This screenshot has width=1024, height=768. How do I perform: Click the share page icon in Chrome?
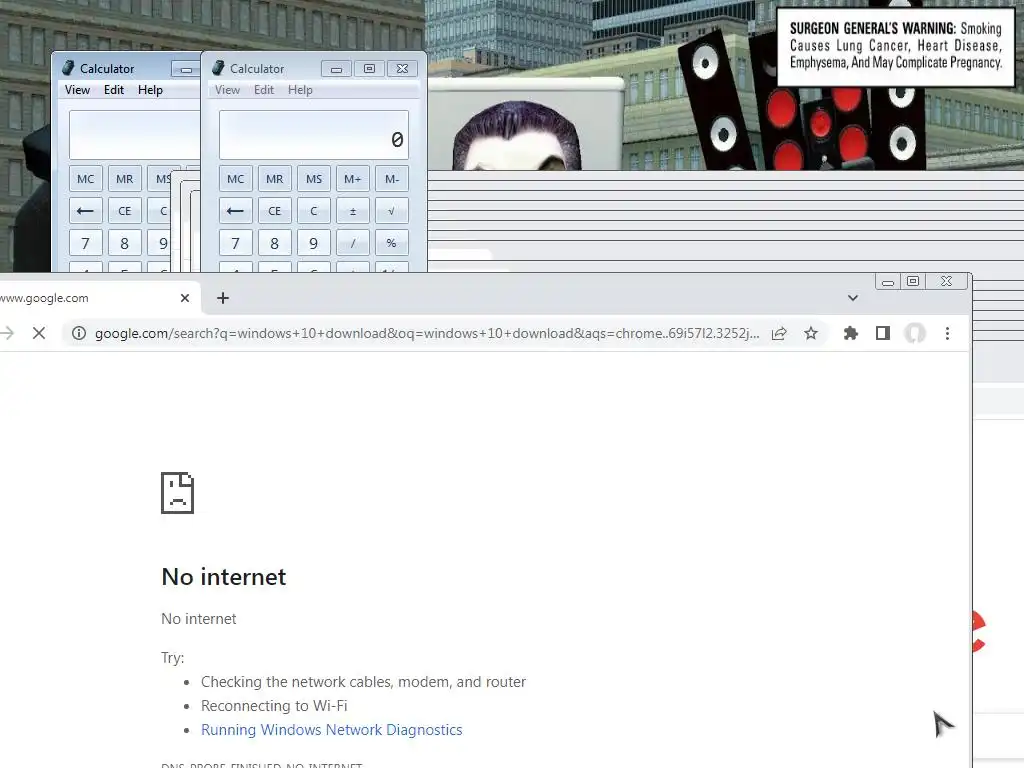pos(779,334)
